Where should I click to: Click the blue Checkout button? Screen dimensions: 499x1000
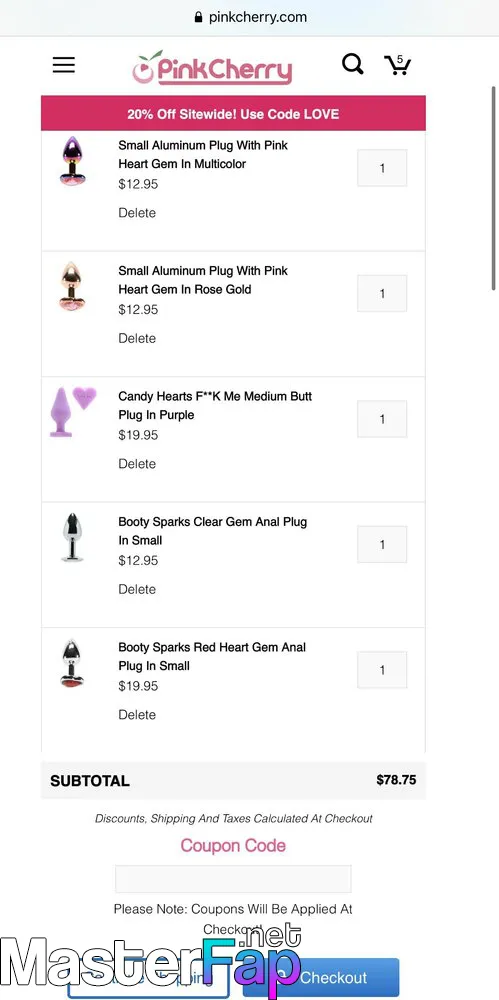[x=321, y=978]
